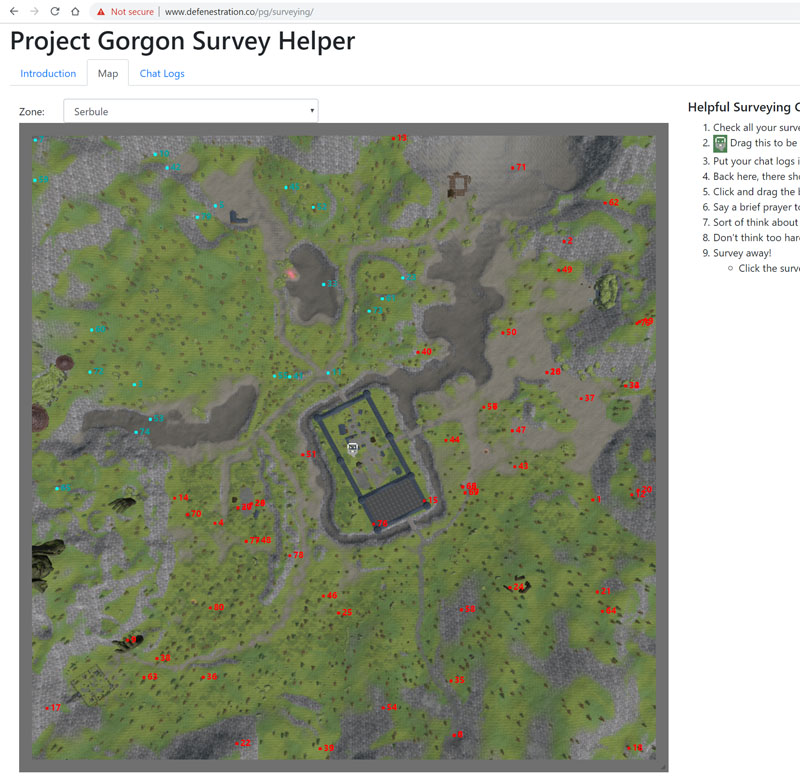Image resolution: width=800 pixels, height=777 pixels.
Task: Click the green survey helper bookmarklet icon
Action: [x=720, y=143]
